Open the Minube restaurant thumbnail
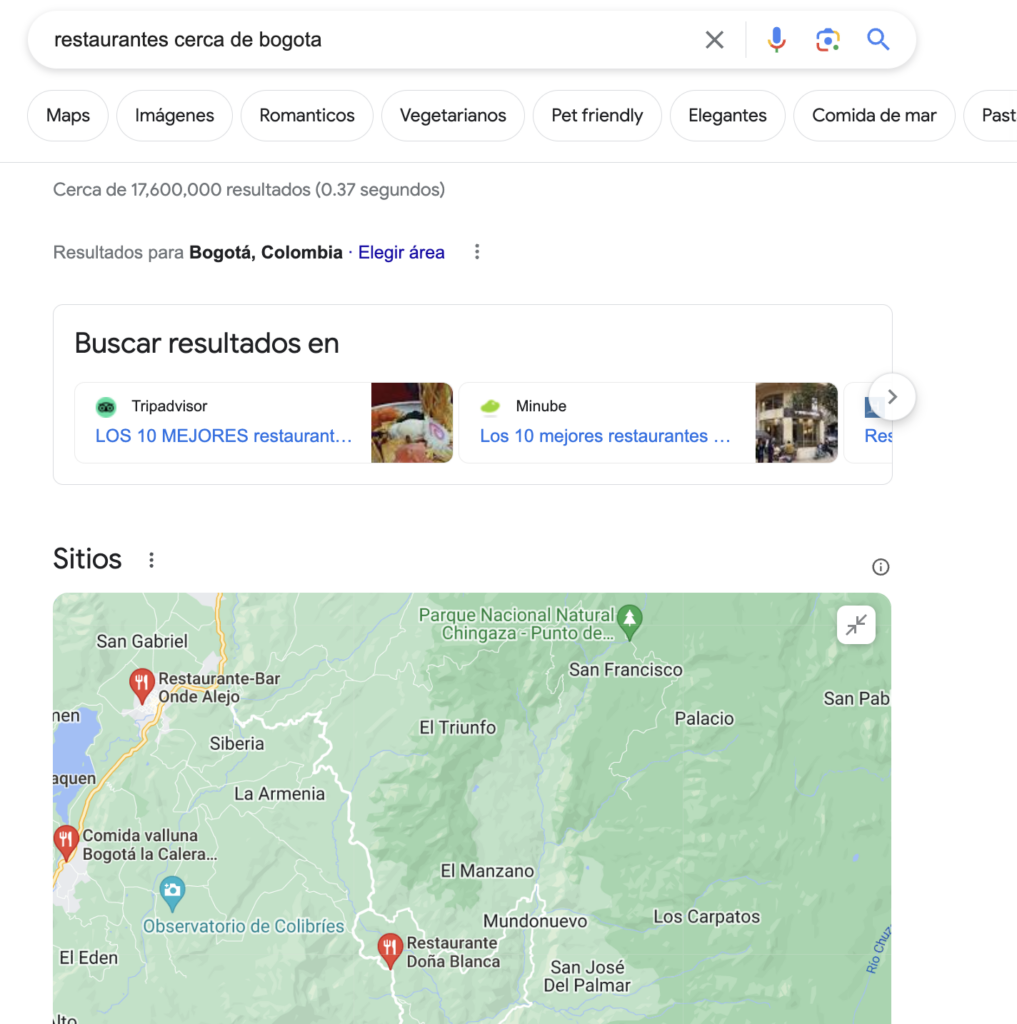1017x1024 pixels. pos(796,423)
